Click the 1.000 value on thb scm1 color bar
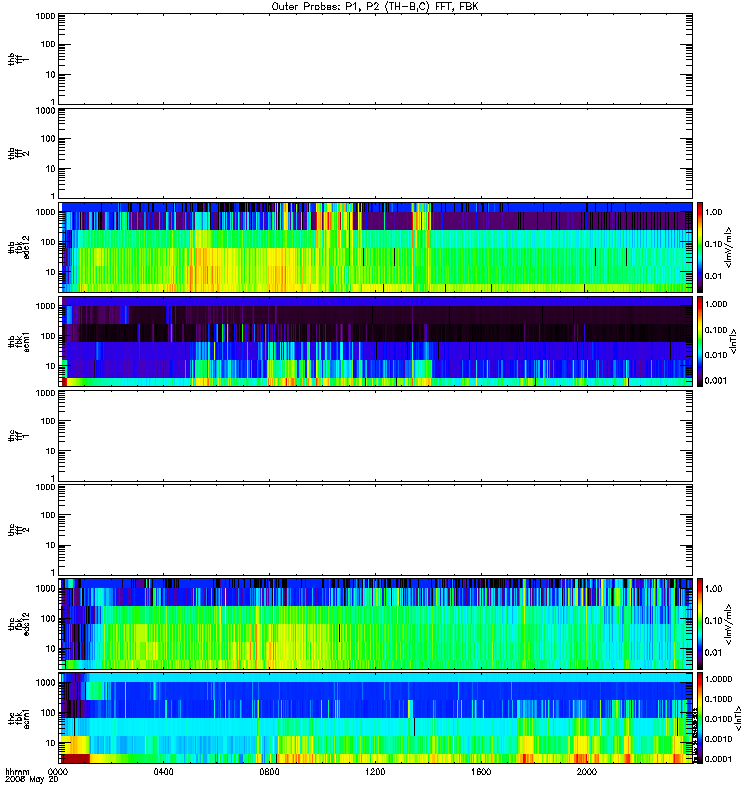Viewport: 750px width, 800px height. point(716,304)
